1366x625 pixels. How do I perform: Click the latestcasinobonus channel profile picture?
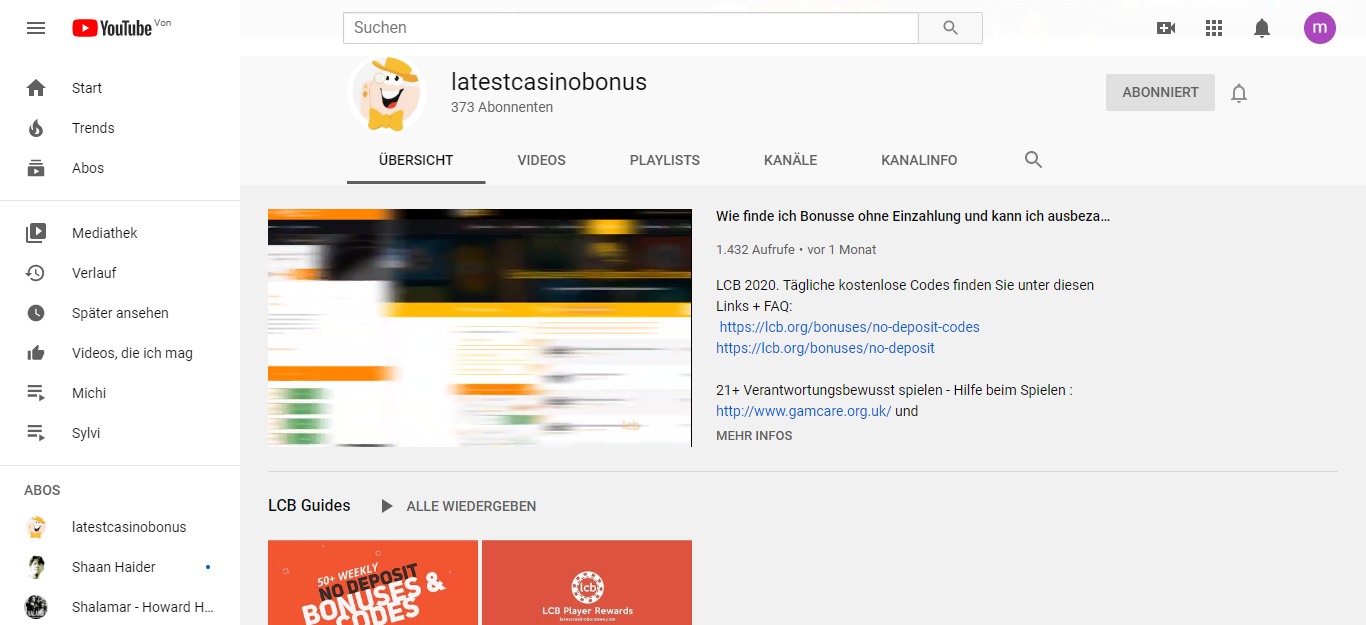pyautogui.click(x=387, y=93)
